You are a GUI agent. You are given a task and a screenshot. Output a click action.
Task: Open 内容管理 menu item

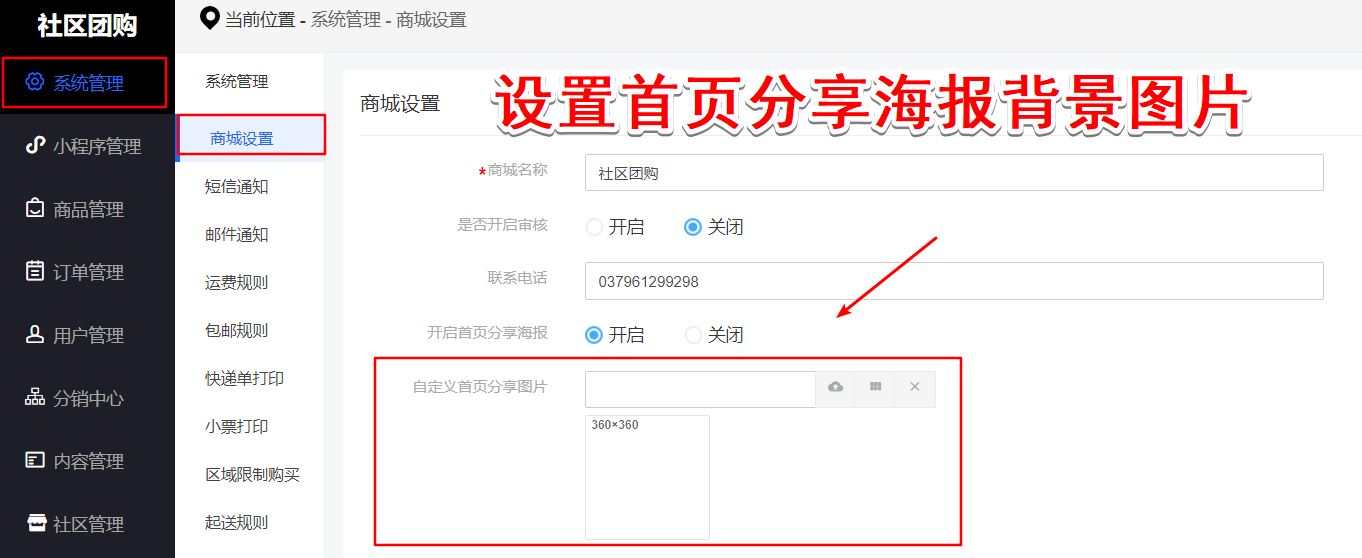(x=87, y=461)
